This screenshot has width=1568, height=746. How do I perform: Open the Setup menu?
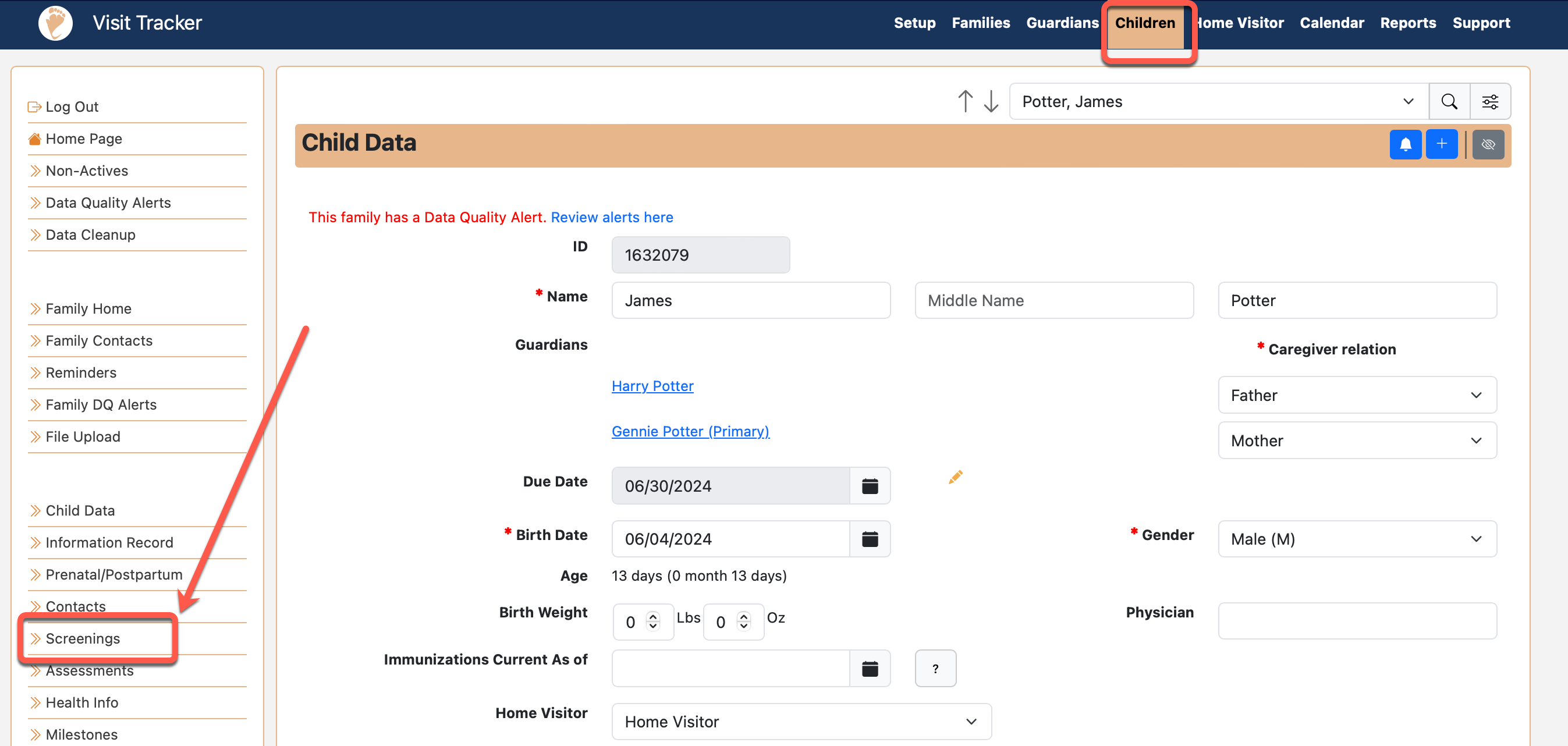(914, 23)
